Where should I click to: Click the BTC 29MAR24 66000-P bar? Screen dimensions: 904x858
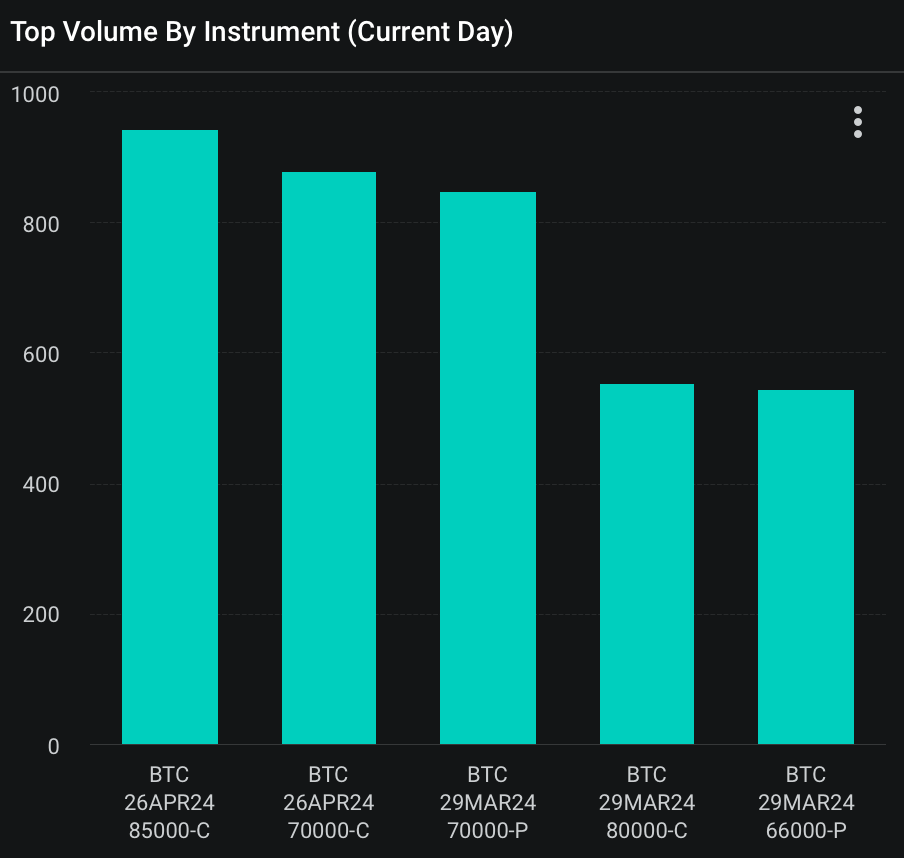pos(805,567)
